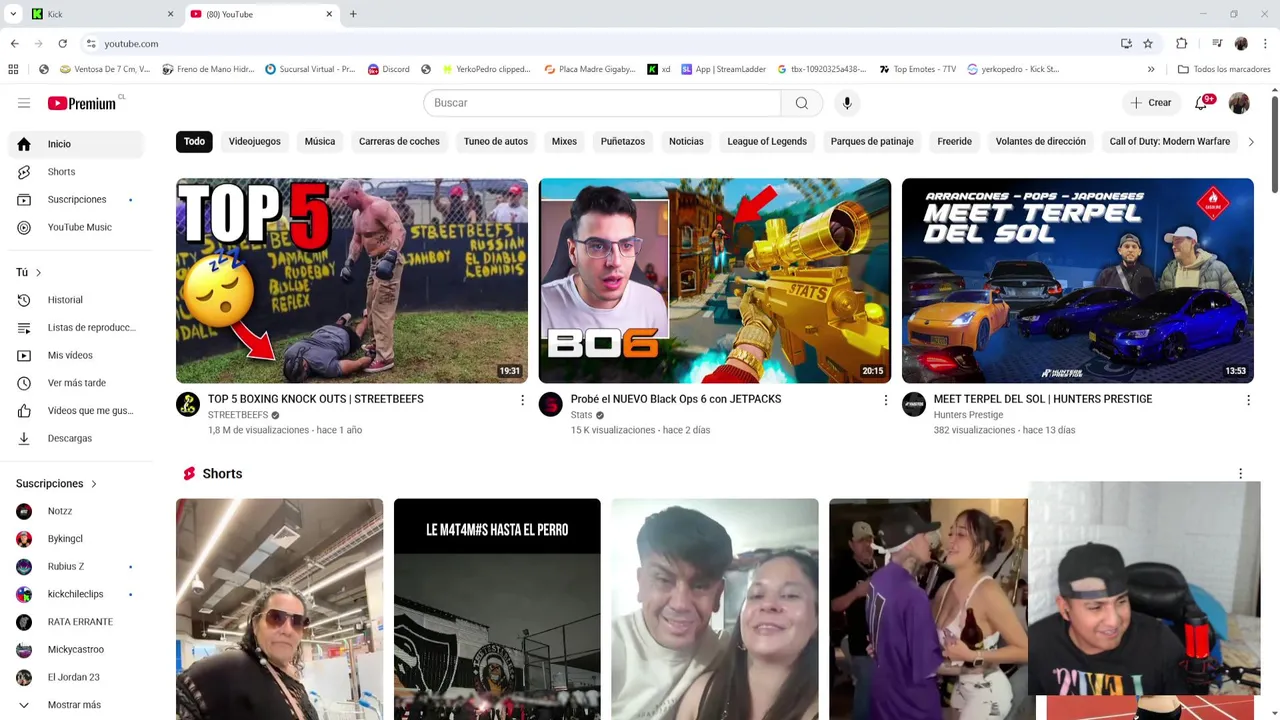Viewport: 1280px width, 720px height.
Task: Show more bookmarks with double chevron
Action: coord(1151,70)
